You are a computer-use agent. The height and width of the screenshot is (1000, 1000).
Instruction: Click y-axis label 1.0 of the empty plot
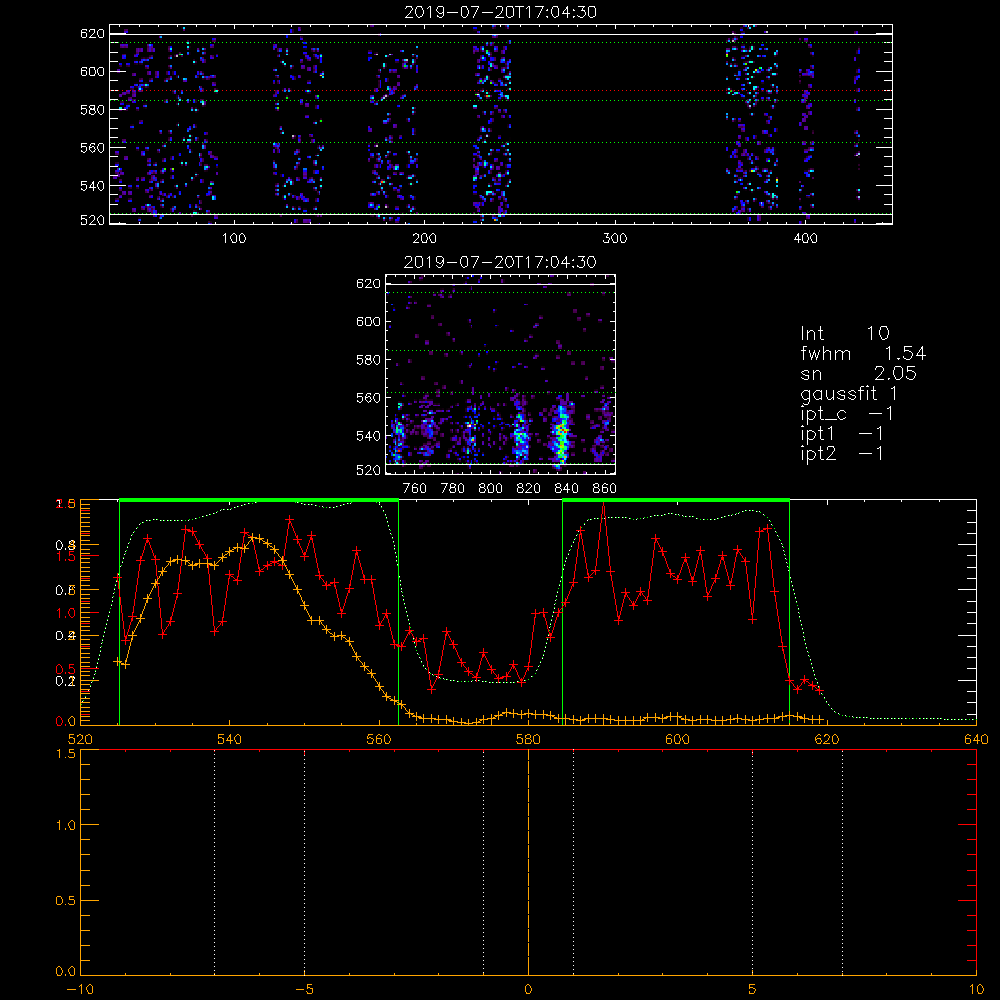click(x=66, y=825)
